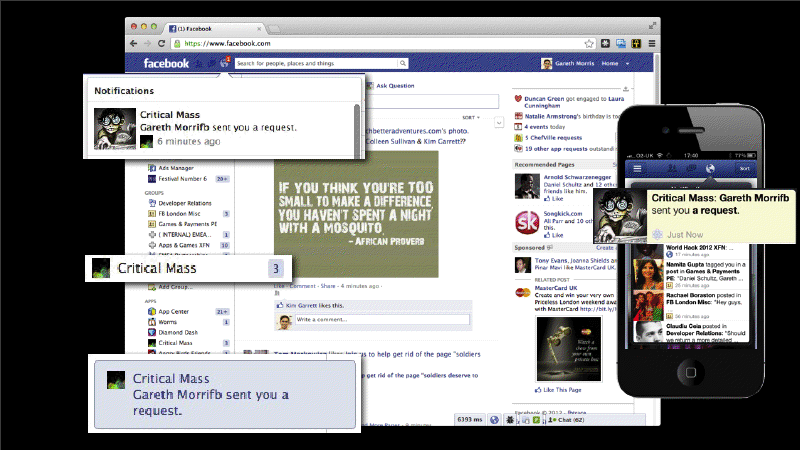Screen dimensions: 800x450
Task: Open the Chrome menu icon
Action: click(x=652, y=44)
